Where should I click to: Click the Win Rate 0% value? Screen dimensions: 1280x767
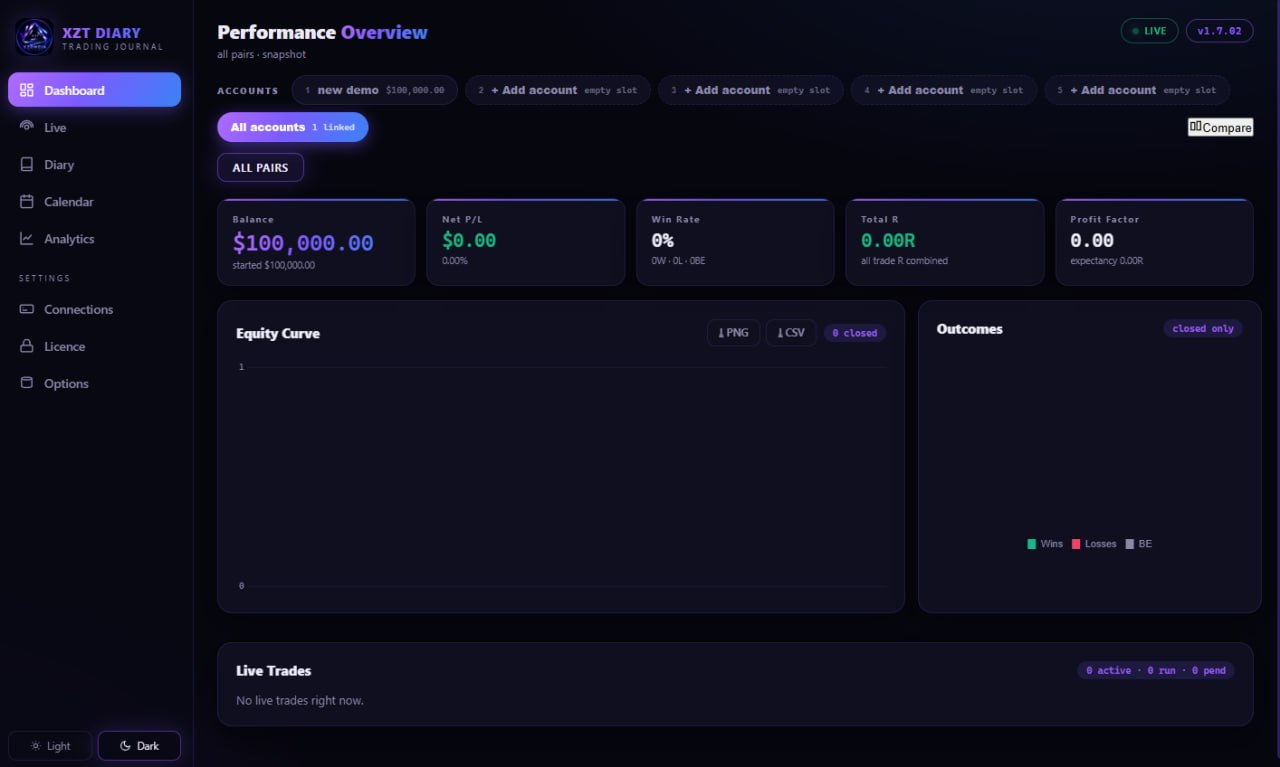click(x=662, y=240)
